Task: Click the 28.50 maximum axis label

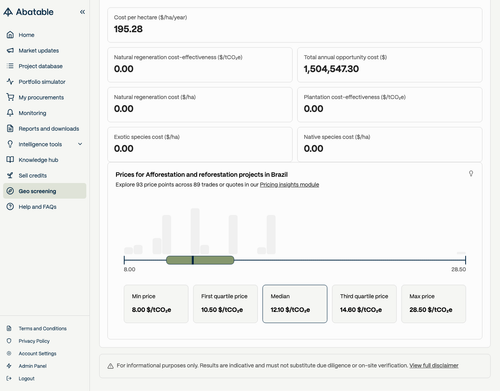Action: 459,269
